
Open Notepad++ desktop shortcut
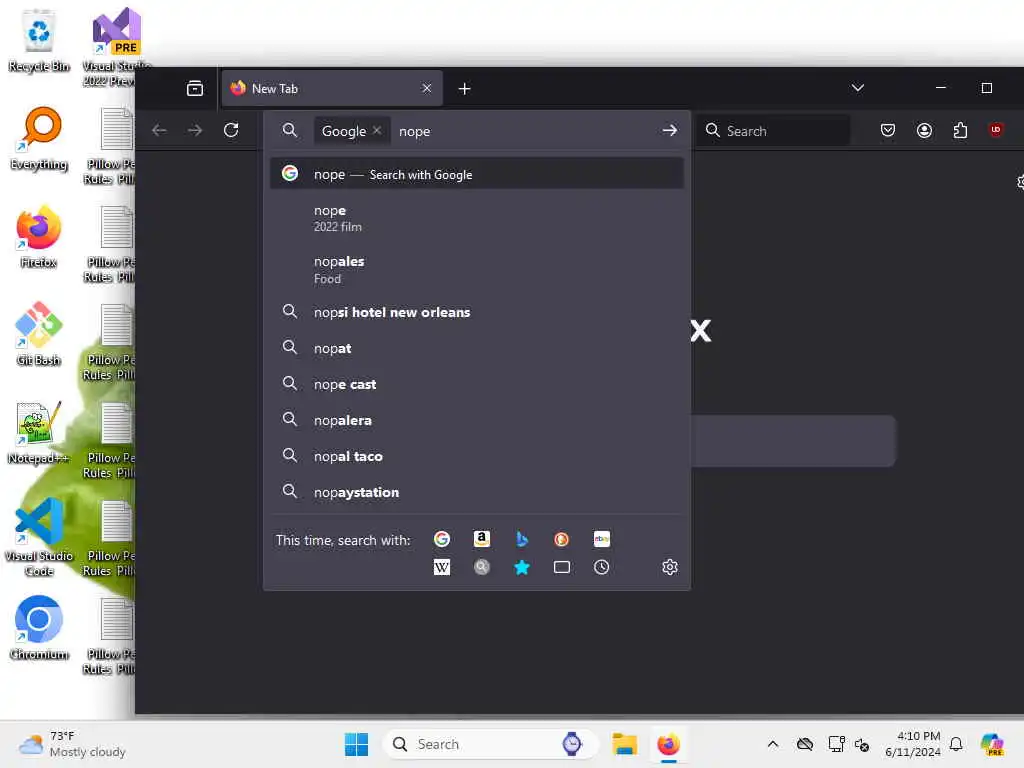coord(39,433)
